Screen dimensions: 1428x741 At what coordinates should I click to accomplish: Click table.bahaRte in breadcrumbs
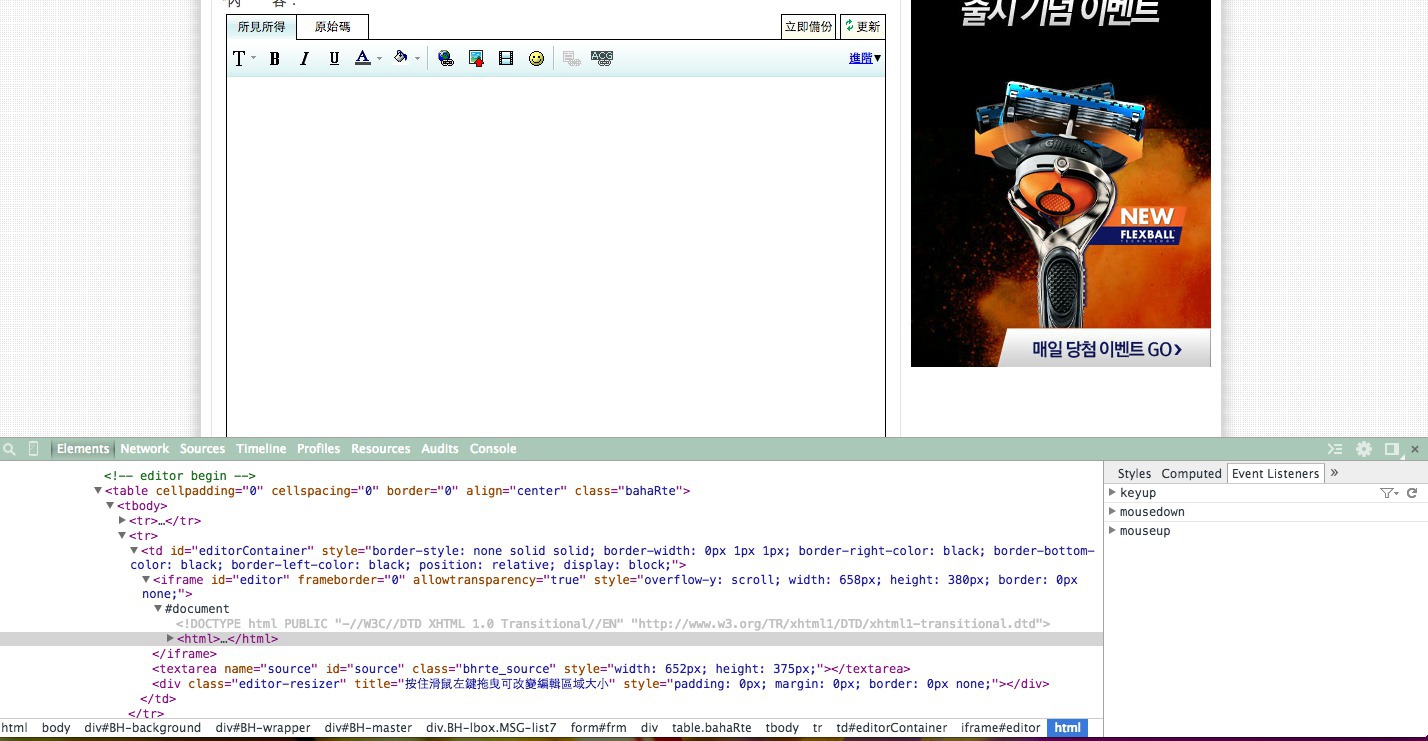coord(711,728)
